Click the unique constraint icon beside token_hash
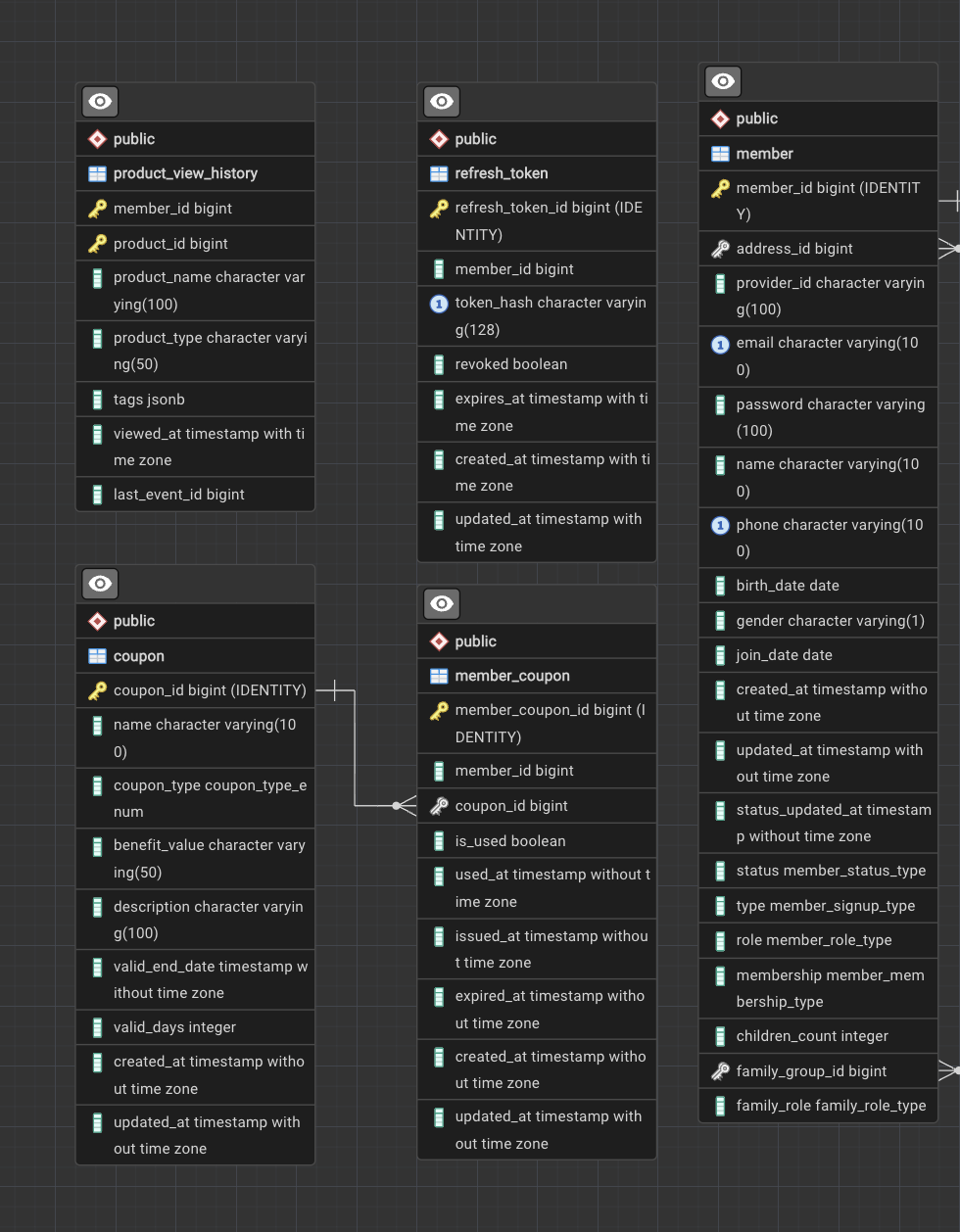Image resolution: width=960 pixels, height=1232 pixels. coord(439,305)
